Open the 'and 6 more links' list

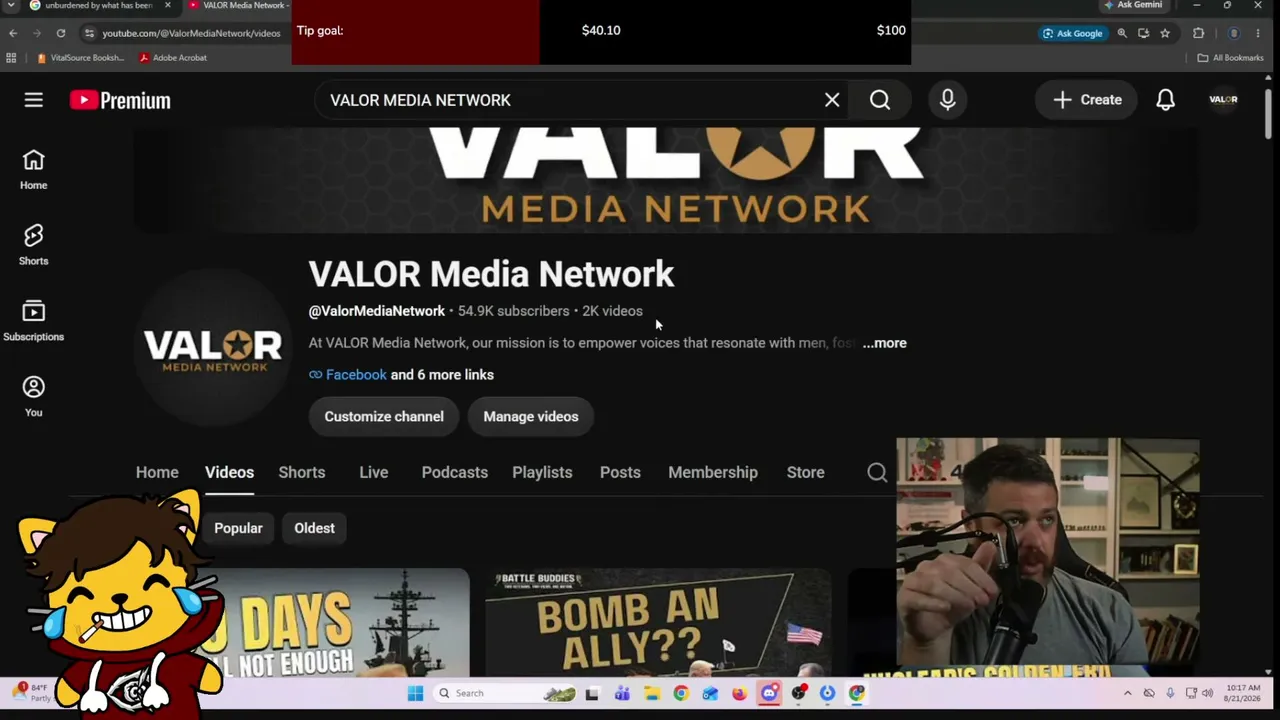pos(442,375)
